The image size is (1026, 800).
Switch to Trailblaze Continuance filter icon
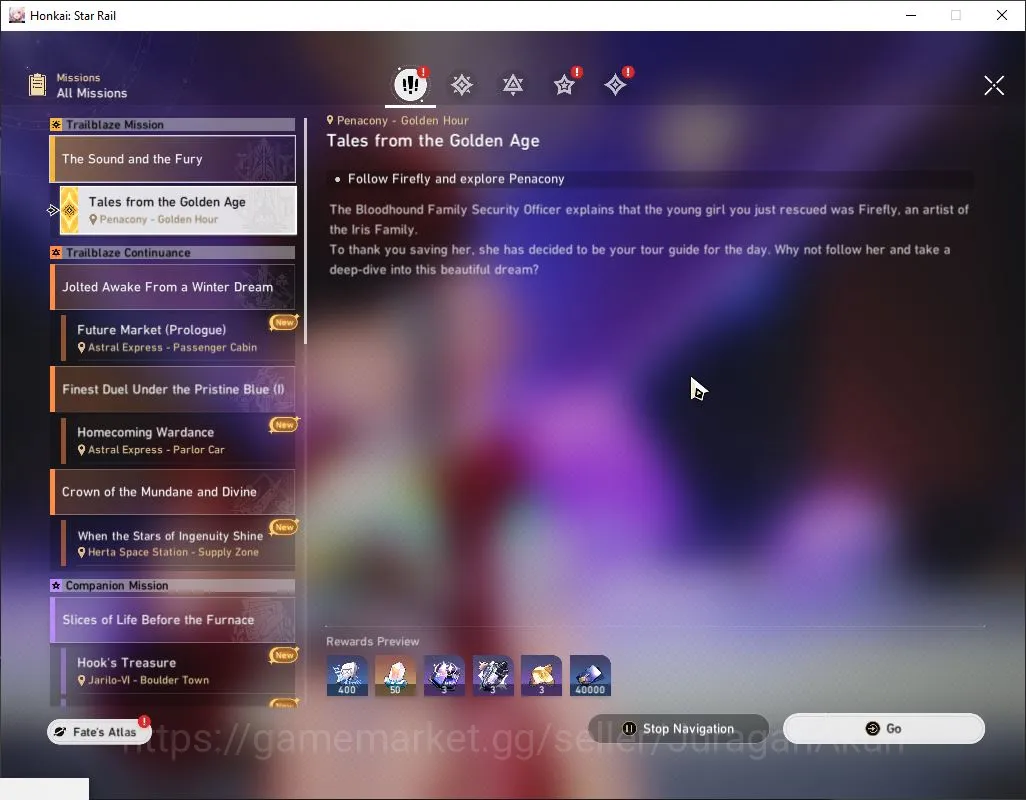coord(512,84)
